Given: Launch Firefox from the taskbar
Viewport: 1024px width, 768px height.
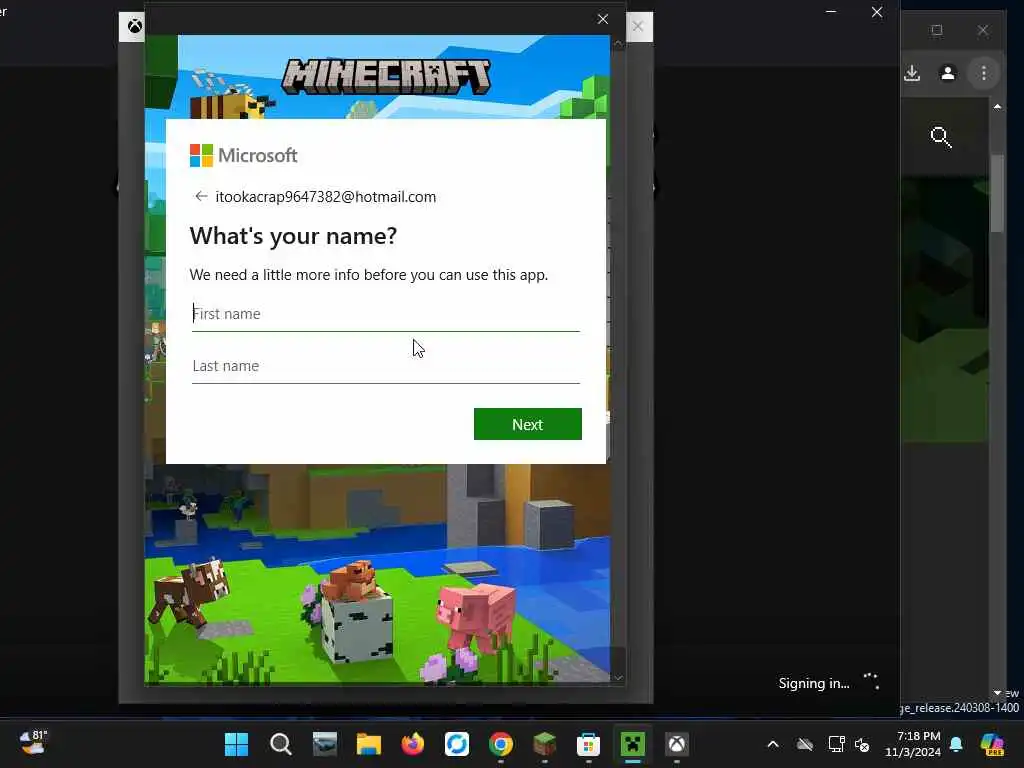Looking at the screenshot, I should pyautogui.click(x=413, y=744).
